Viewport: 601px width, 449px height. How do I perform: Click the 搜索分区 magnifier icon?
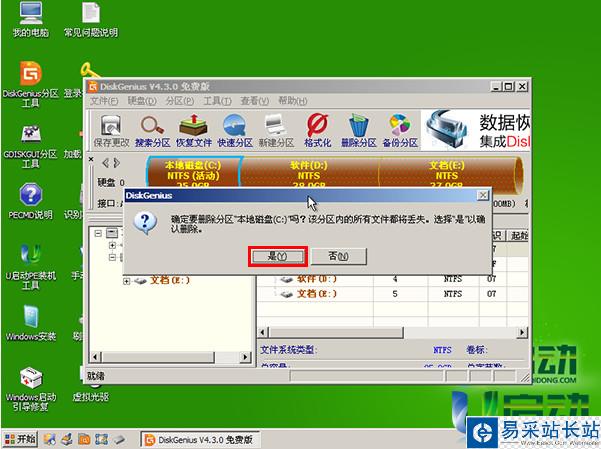click(152, 131)
